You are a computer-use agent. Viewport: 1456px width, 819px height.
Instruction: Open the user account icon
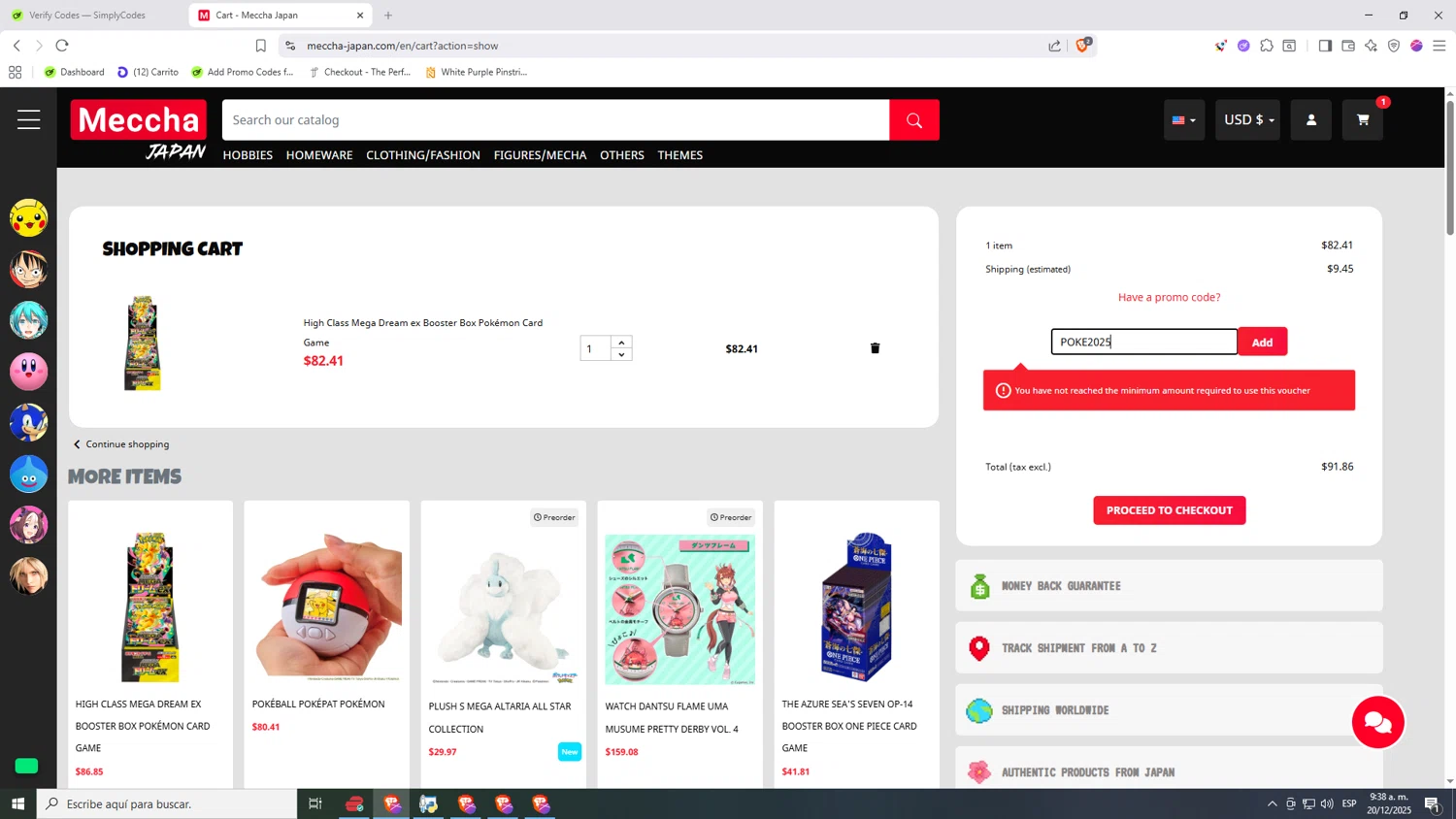[x=1311, y=120]
